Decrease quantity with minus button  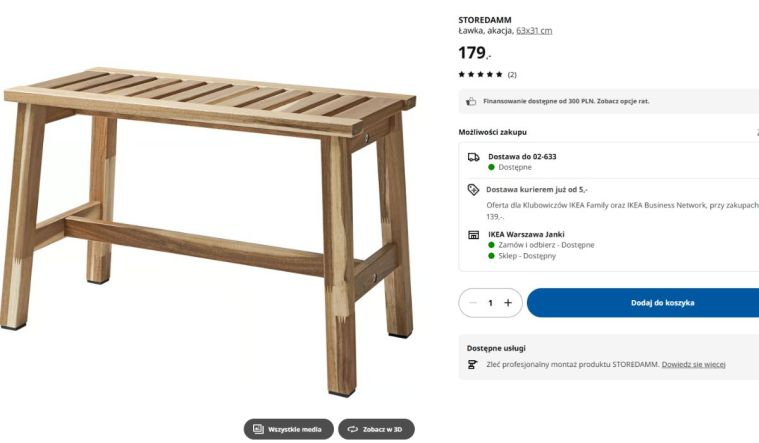point(473,303)
